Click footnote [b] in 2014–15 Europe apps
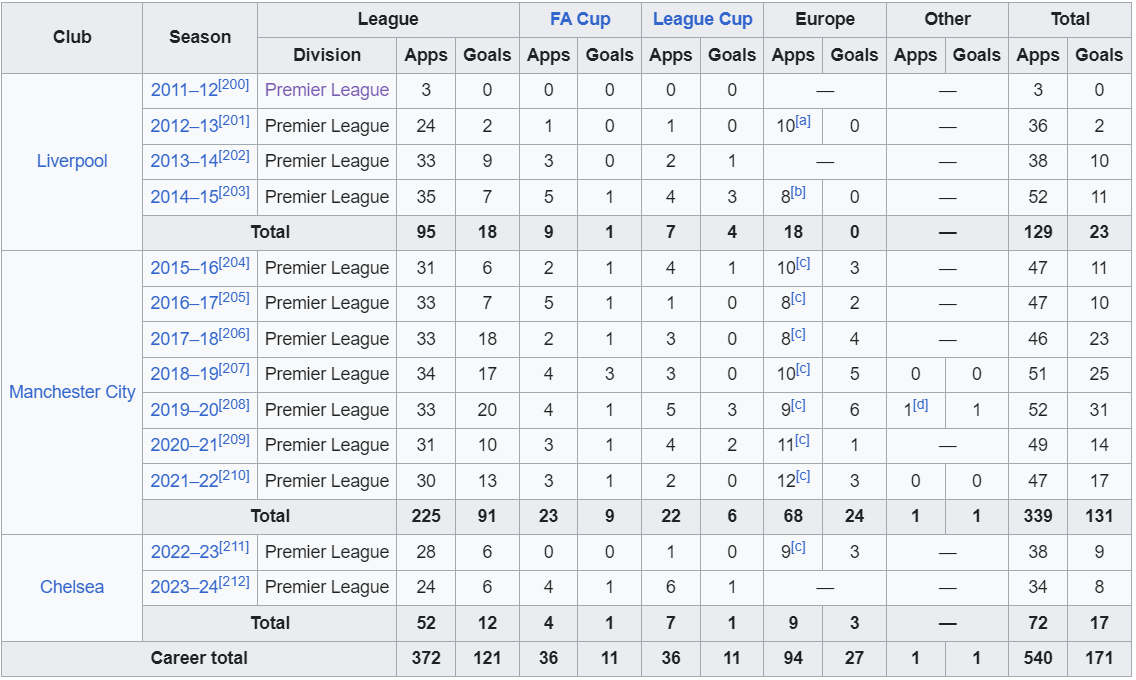 coord(798,192)
